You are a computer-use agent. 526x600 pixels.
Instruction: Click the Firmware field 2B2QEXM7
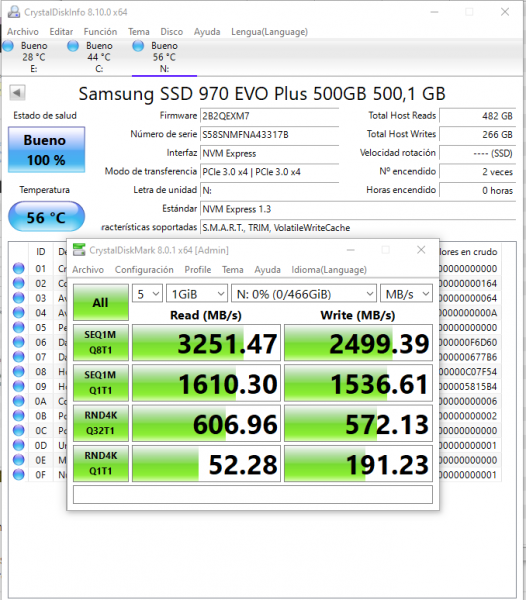pos(269,116)
